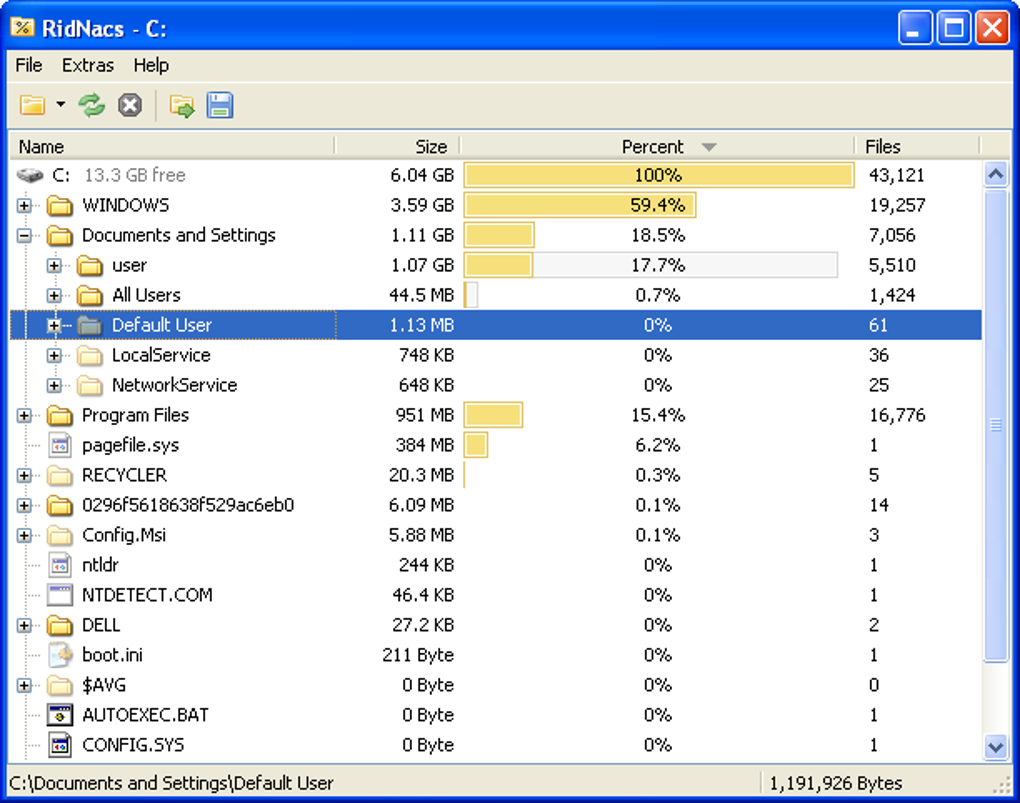1020x803 pixels.
Task: Click the scrollbar down arrow
Action: pos(996,747)
